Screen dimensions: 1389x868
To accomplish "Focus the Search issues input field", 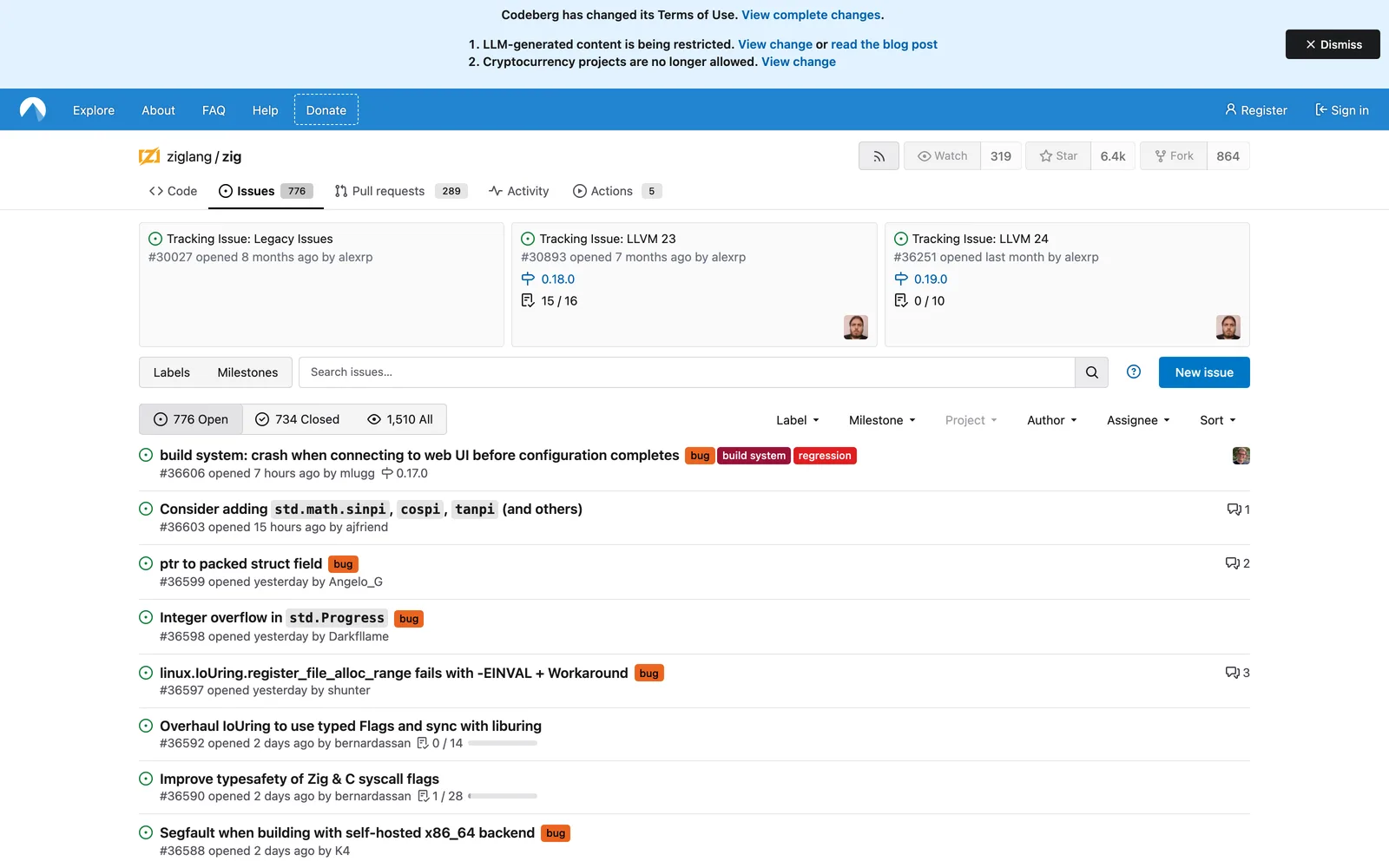I will point(687,372).
